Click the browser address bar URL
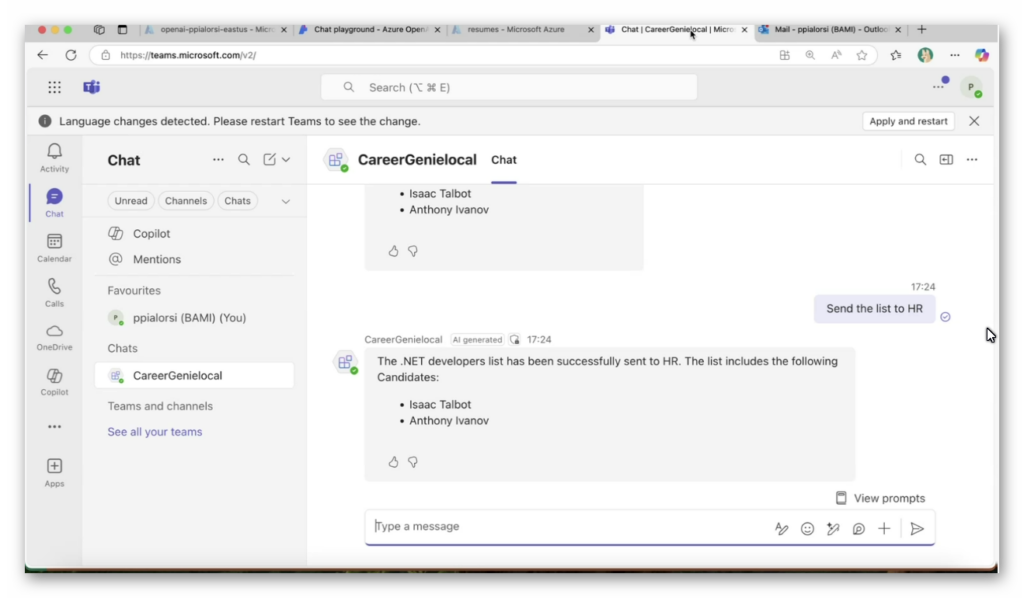 188,55
